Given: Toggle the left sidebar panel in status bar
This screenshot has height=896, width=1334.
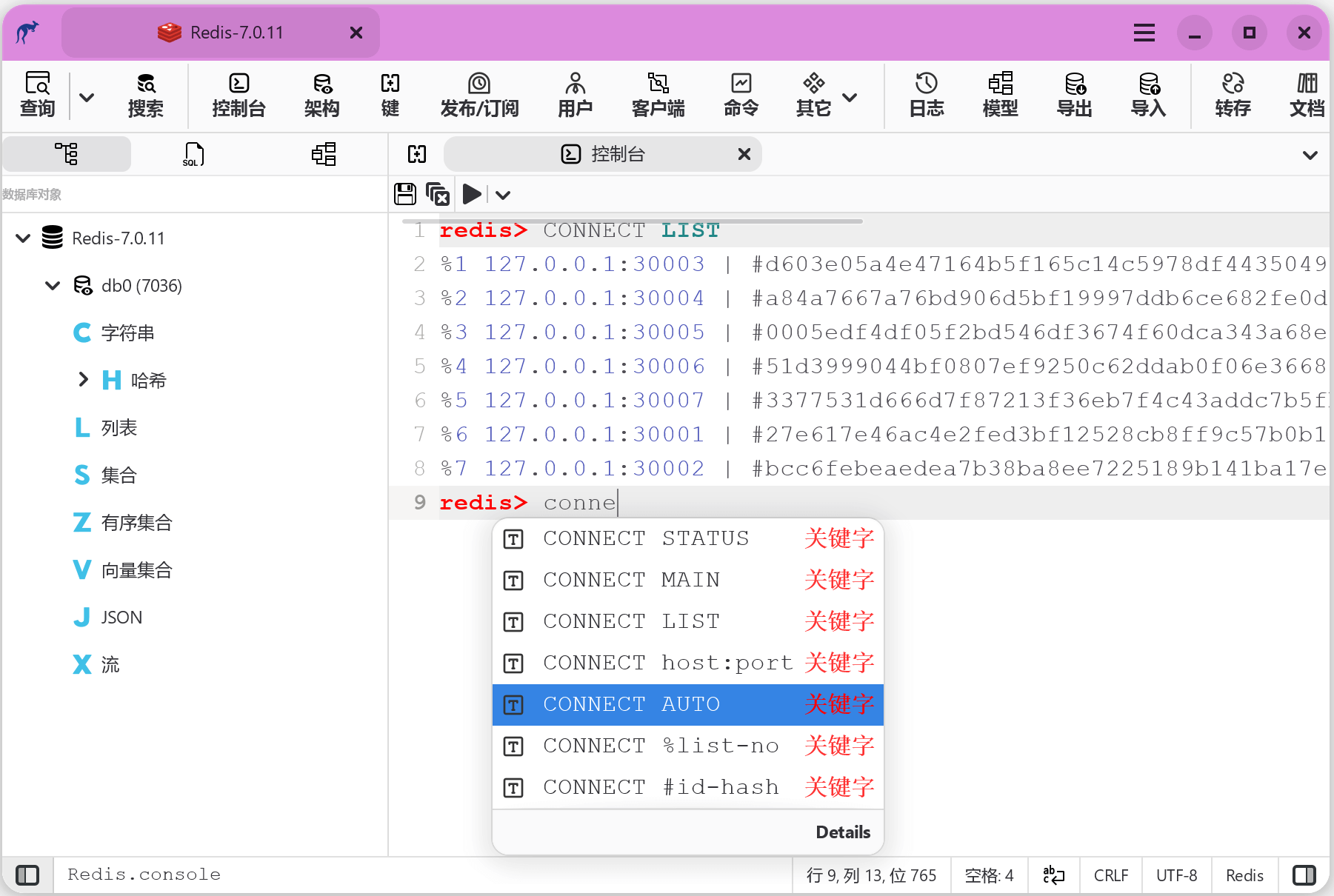Looking at the screenshot, I should [x=27, y=875].
